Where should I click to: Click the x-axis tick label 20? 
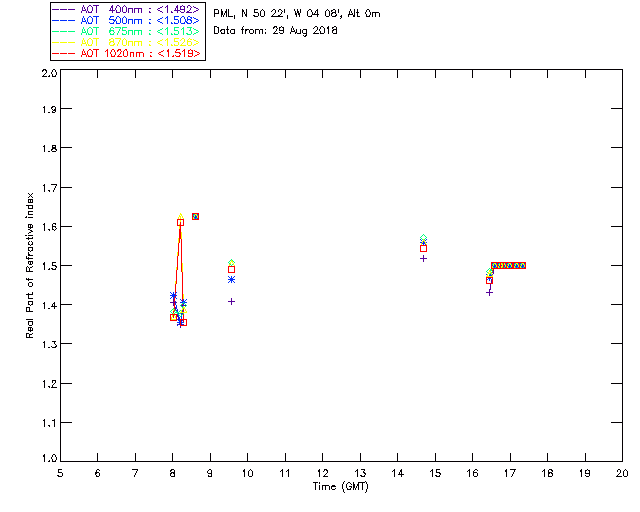click(x=622, y=473)
